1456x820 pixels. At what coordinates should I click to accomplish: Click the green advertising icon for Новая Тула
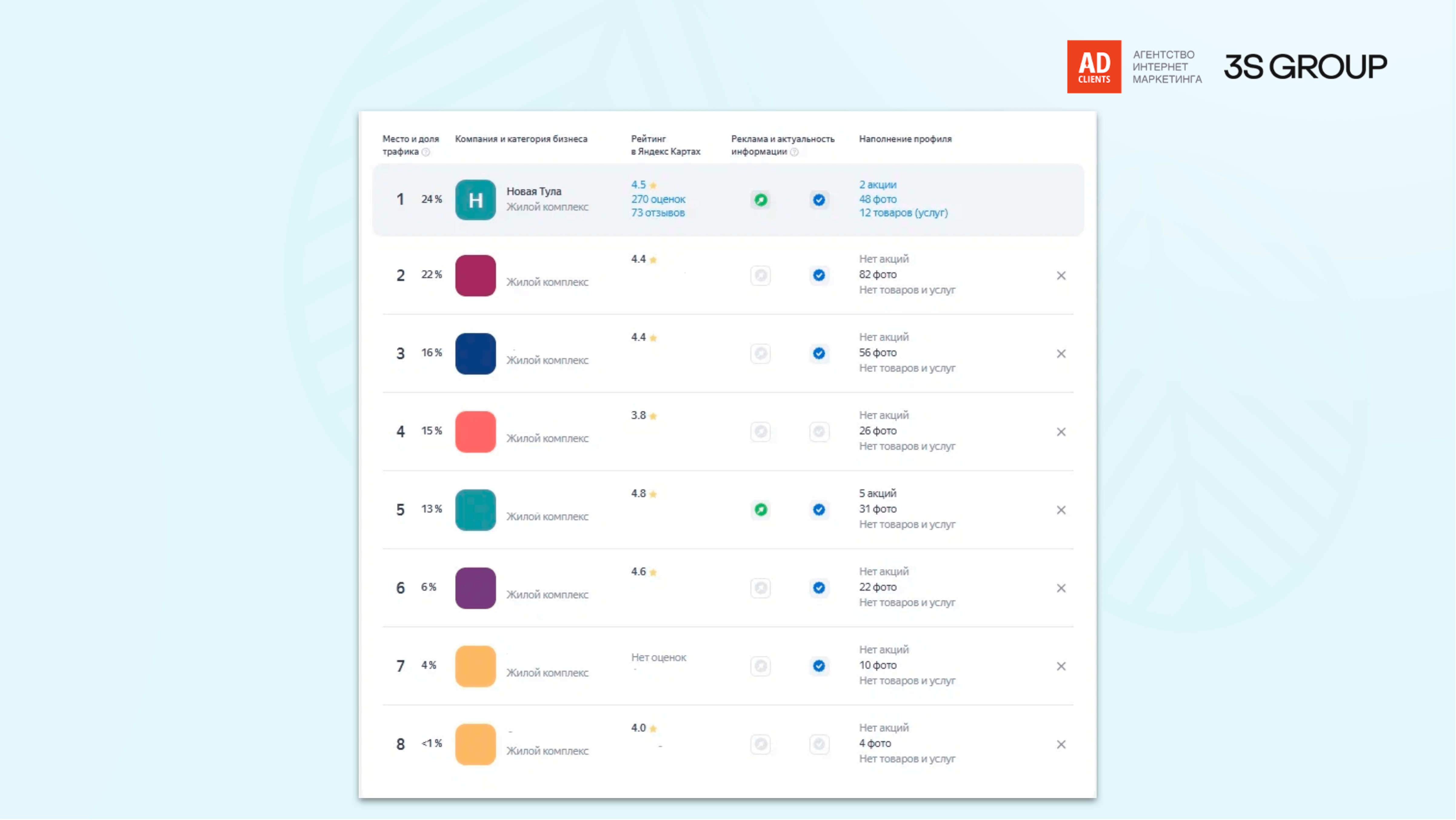click(x=761, y=200)
